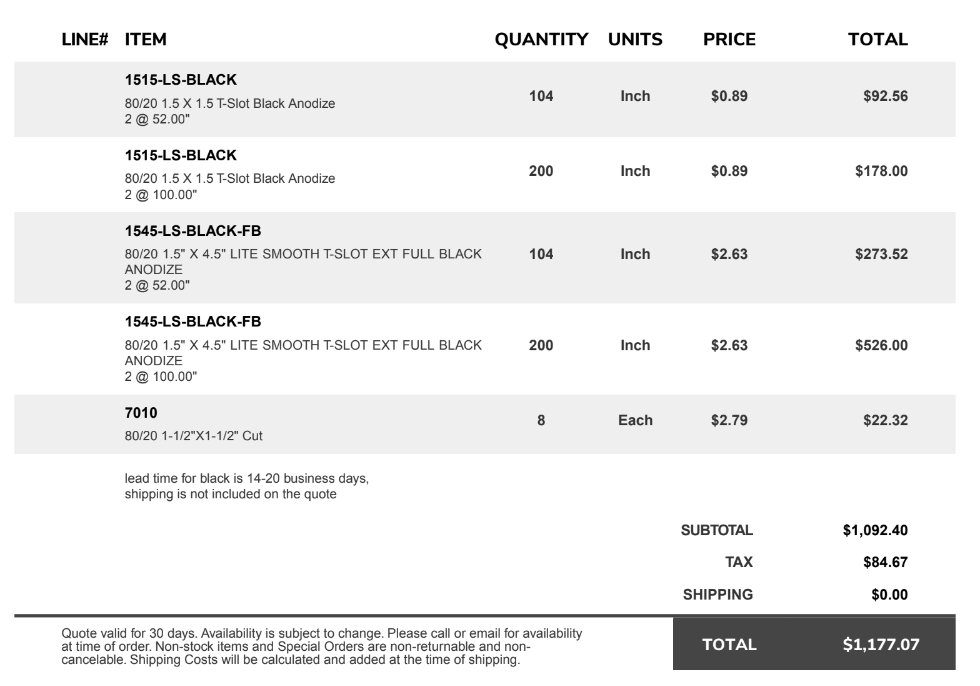The image size is (980, 686).
Task: Click the 1545-LS-BLACK-FB item priced $273.52
Action: 192,231
